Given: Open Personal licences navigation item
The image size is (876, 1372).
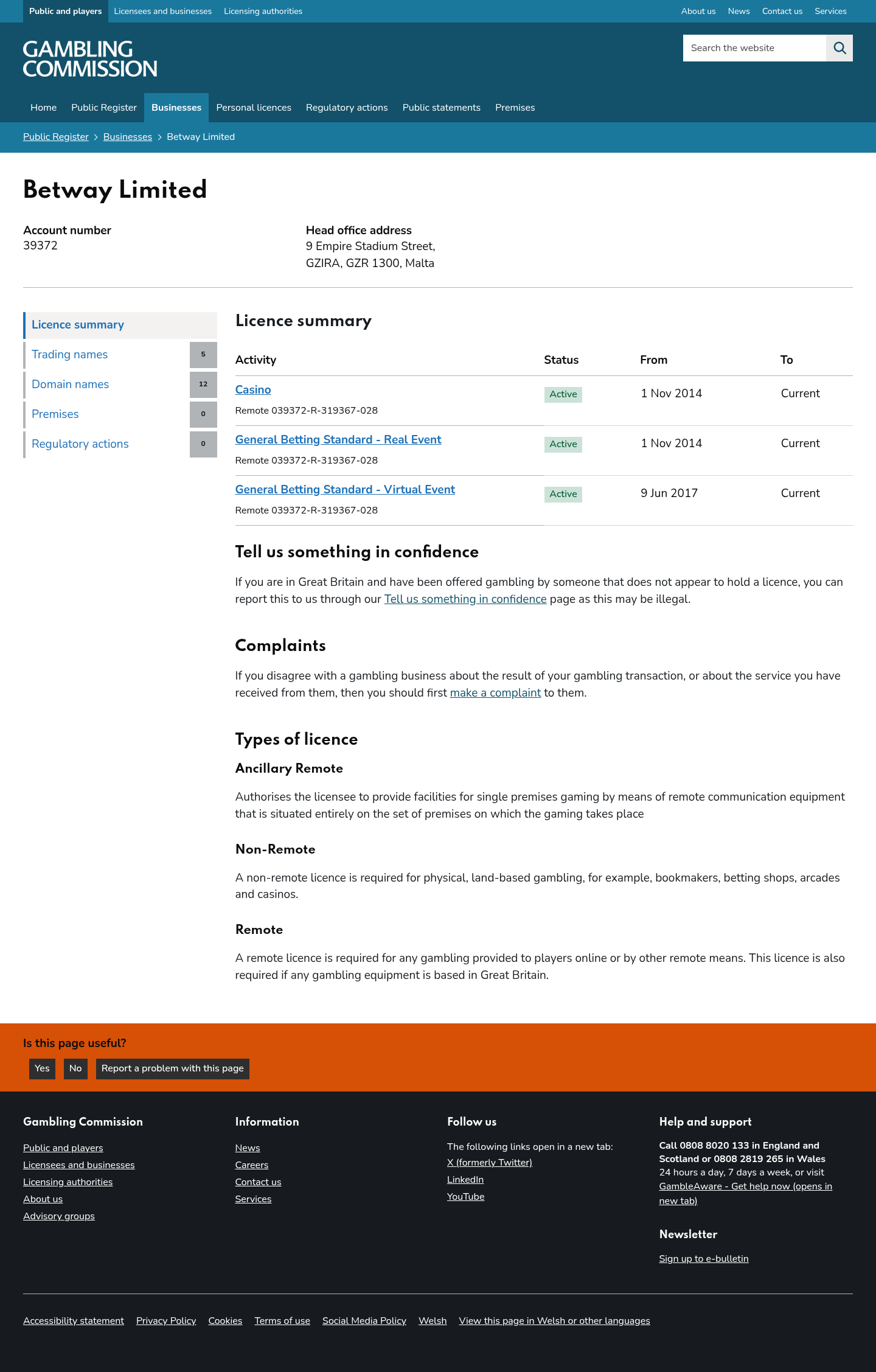Looking at the screenshot, I should [254, 108].
